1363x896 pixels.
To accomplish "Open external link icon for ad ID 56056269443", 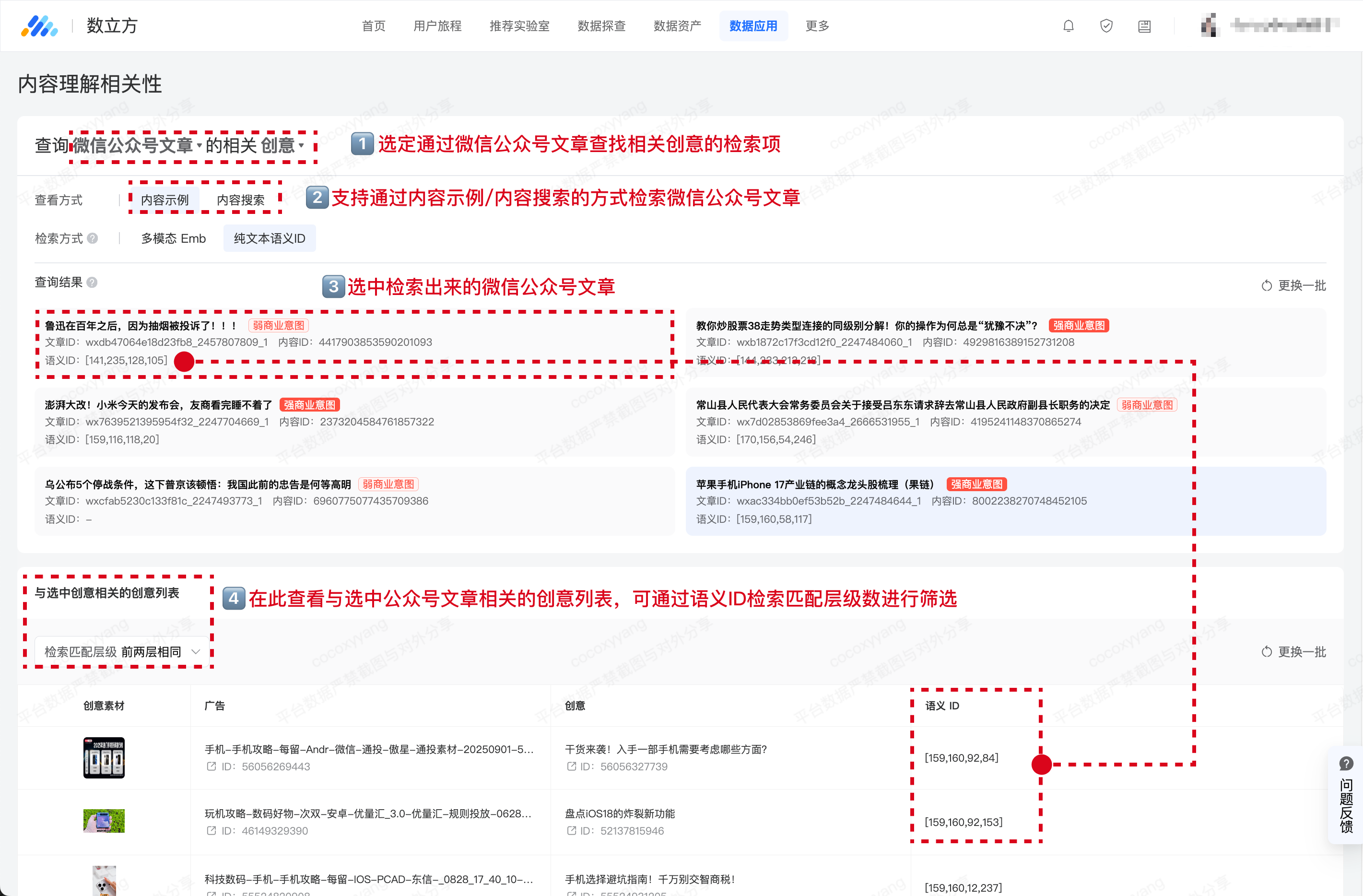I will coord(211,766).
